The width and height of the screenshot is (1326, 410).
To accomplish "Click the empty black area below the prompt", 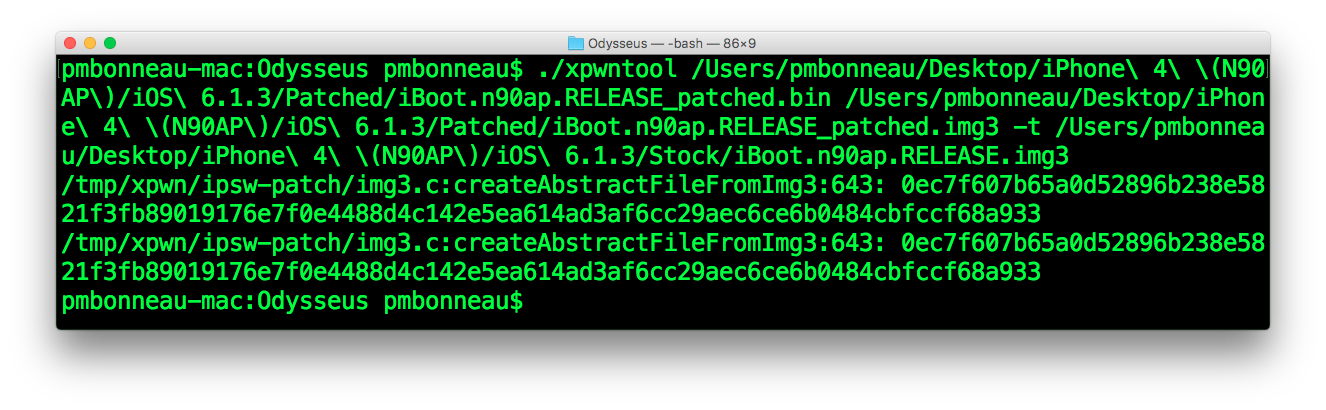I will coord(662,321).
